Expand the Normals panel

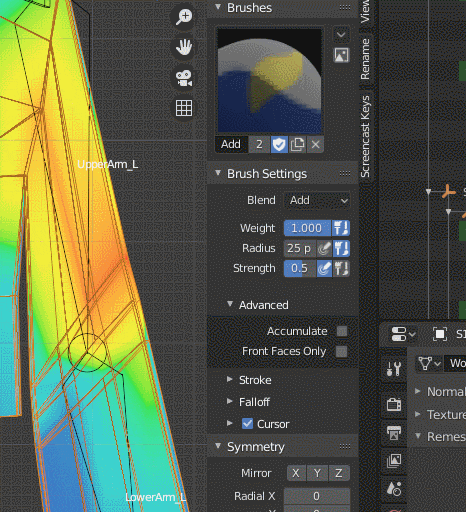pyautogui.click(x=417, y=391)
